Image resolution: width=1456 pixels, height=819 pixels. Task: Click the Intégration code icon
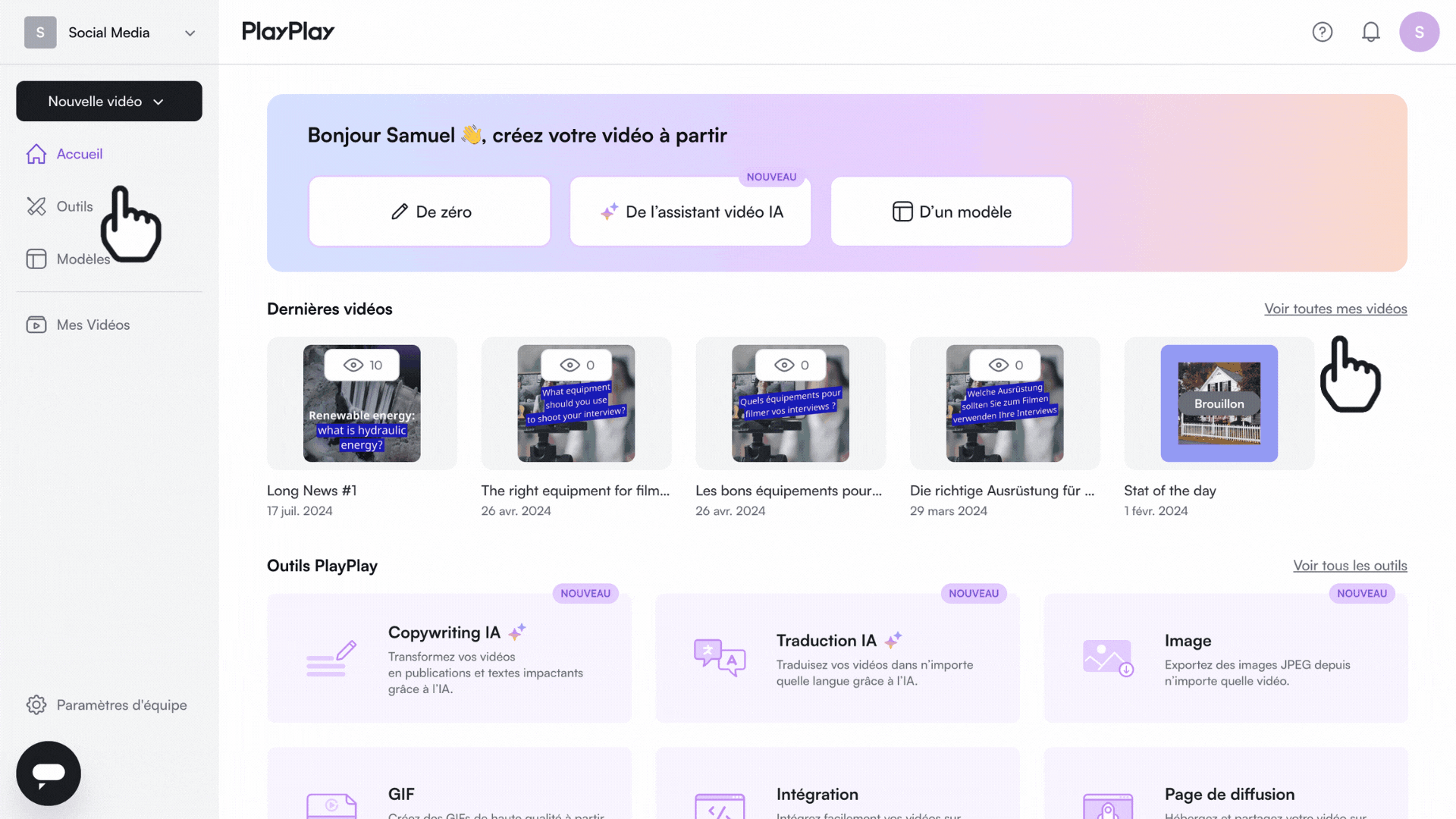[x=720, y=805]
